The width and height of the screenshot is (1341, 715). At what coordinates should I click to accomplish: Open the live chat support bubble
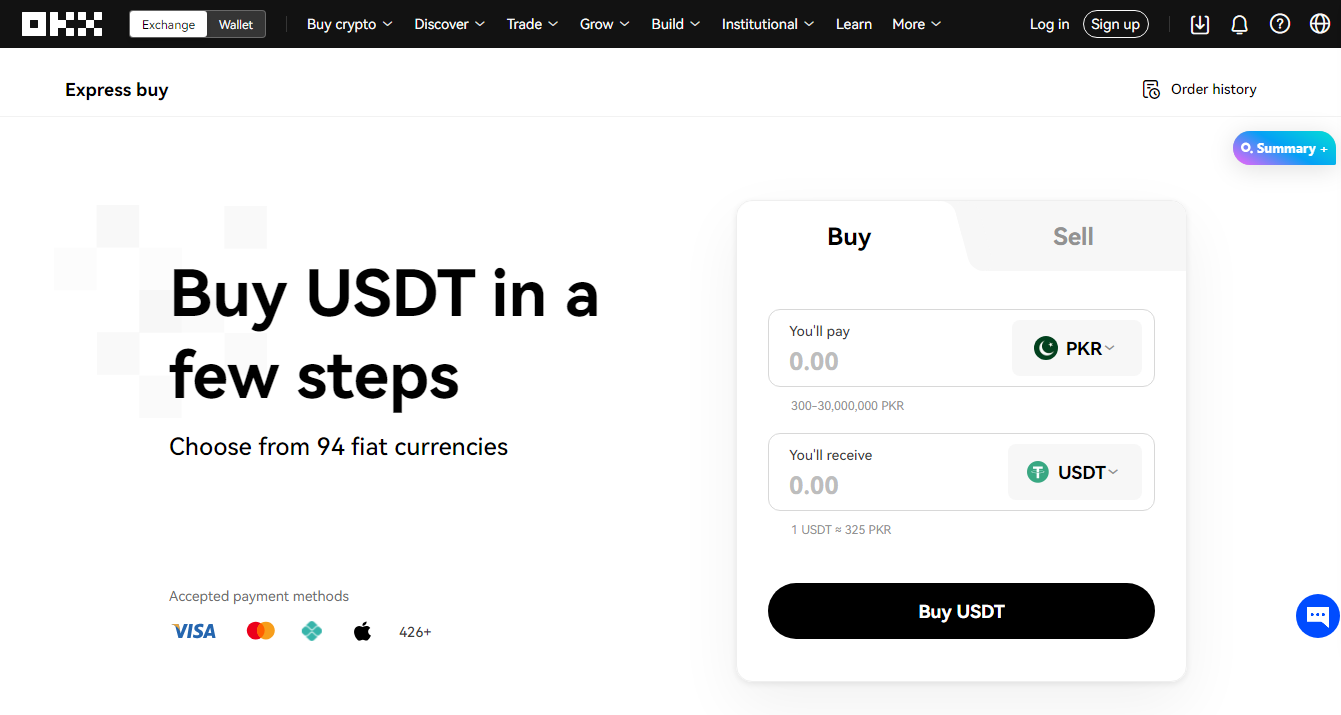1317,615
